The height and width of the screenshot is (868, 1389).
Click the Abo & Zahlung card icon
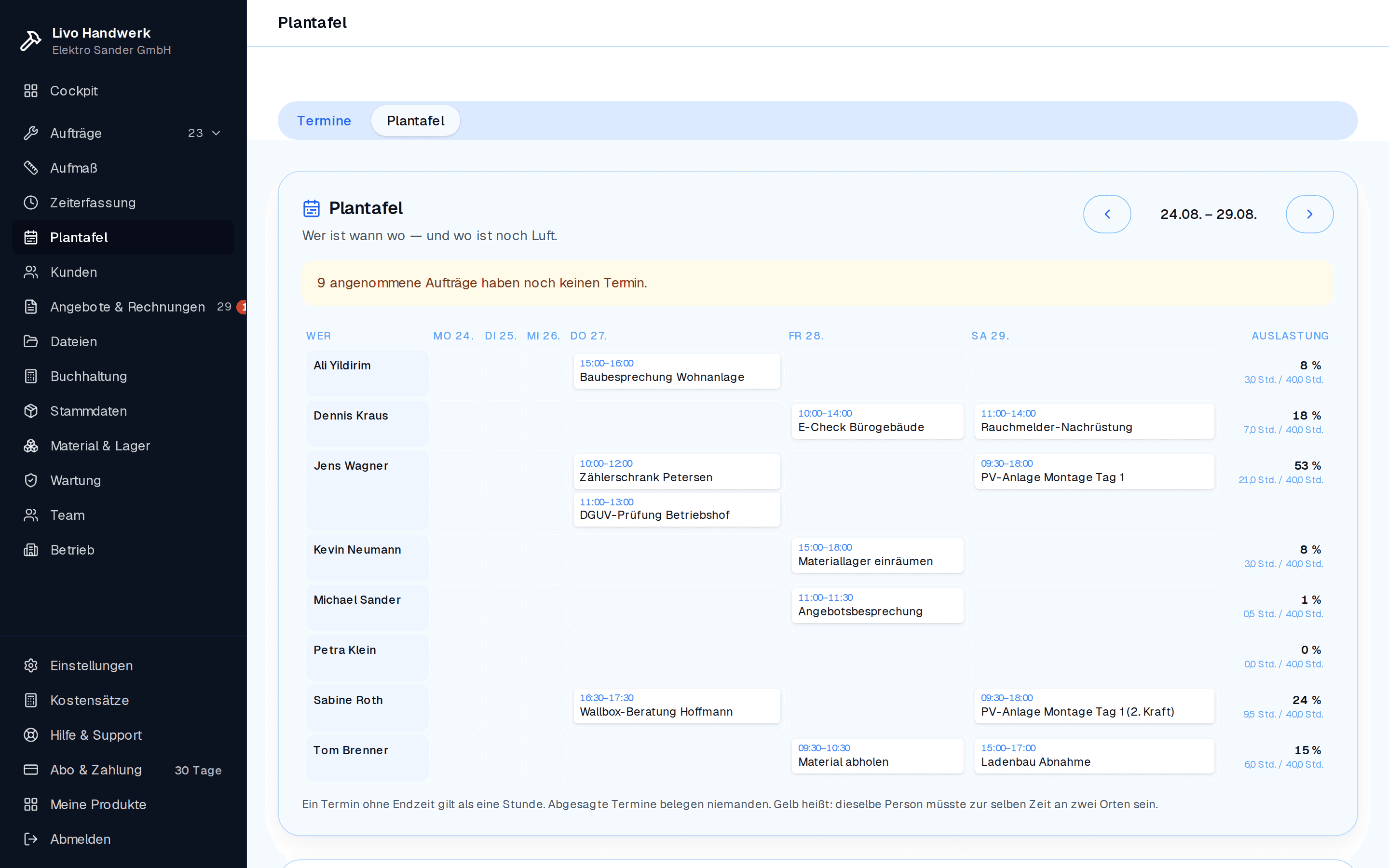click(31, 770)
